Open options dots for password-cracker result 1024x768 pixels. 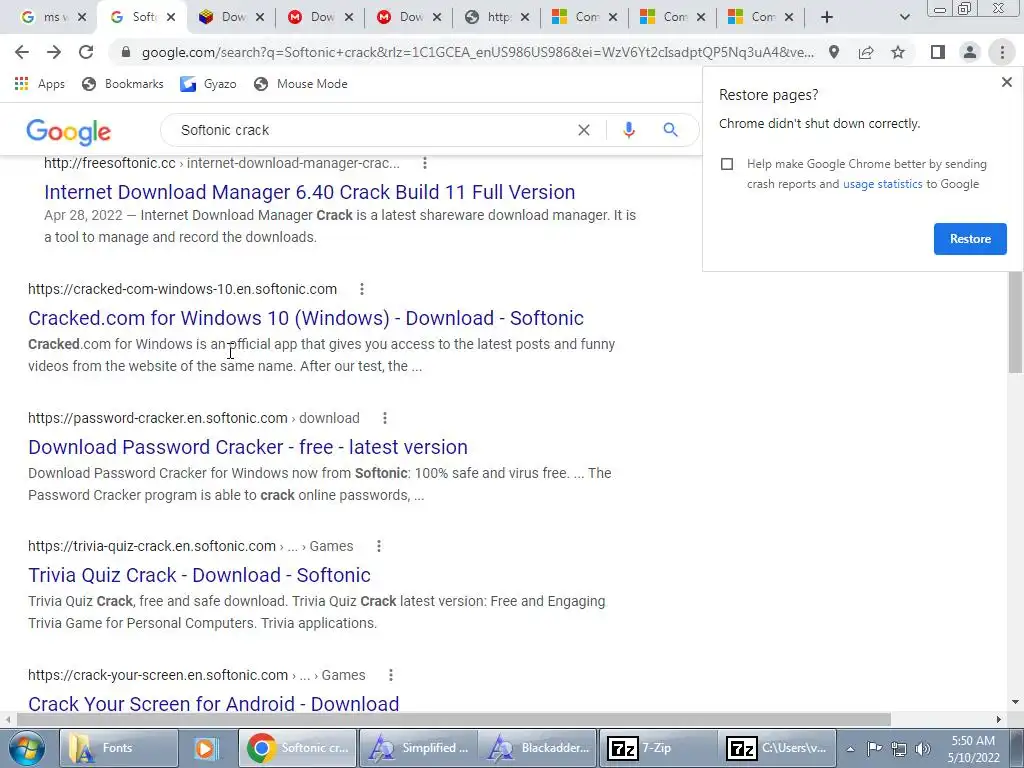click(385, 417)
